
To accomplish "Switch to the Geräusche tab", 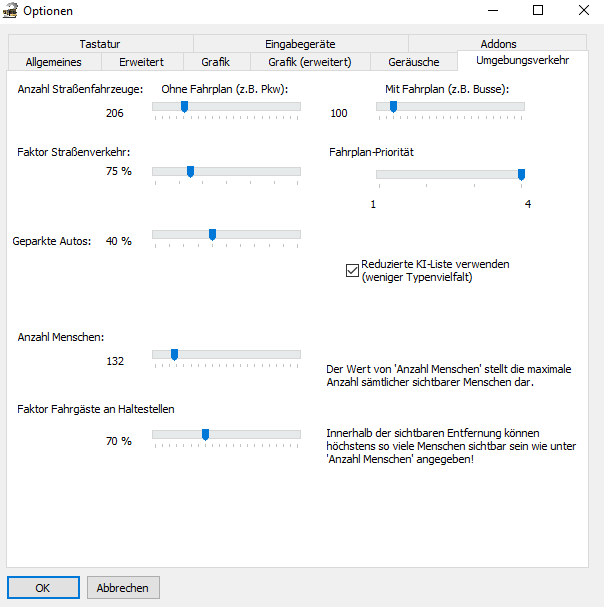I will click(413, 62).
